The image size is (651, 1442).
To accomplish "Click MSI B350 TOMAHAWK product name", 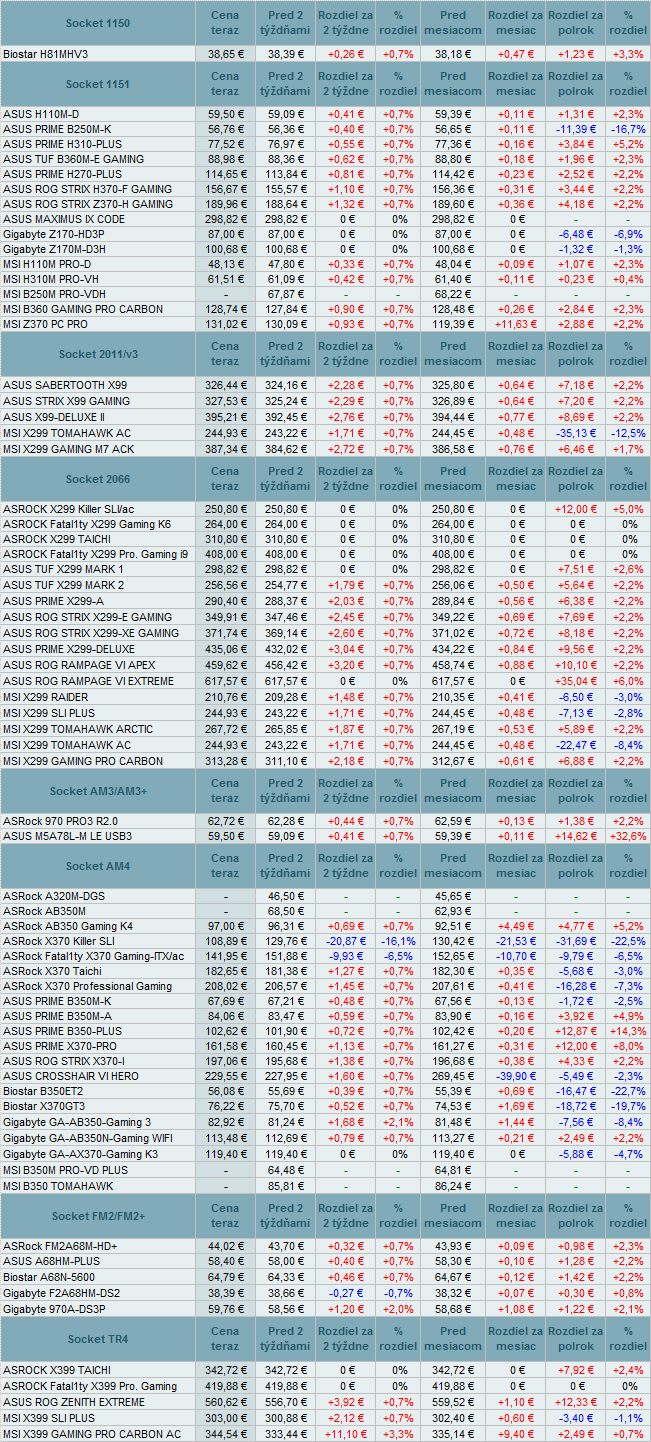I will coord(58,1186).
